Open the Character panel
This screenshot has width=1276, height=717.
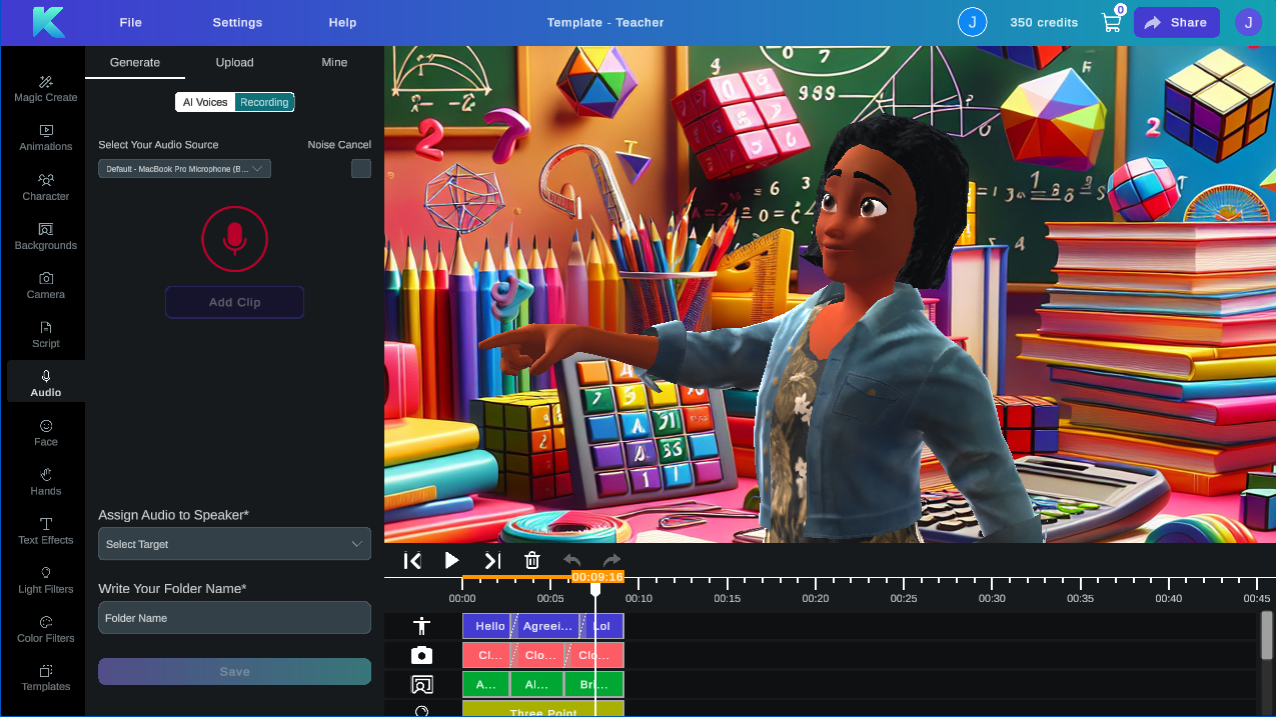point(45,187)
